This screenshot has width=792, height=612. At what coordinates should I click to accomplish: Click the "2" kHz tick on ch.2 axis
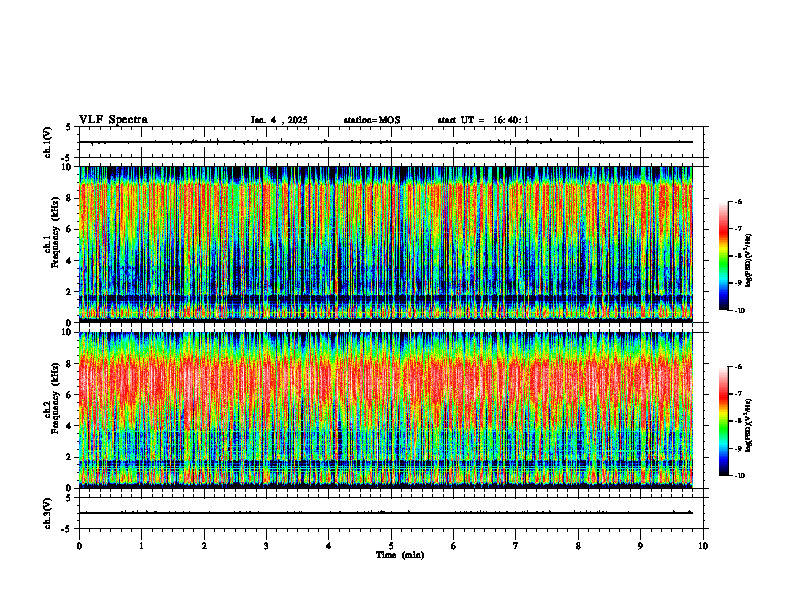pyautogui.click(x=70, y=457)
